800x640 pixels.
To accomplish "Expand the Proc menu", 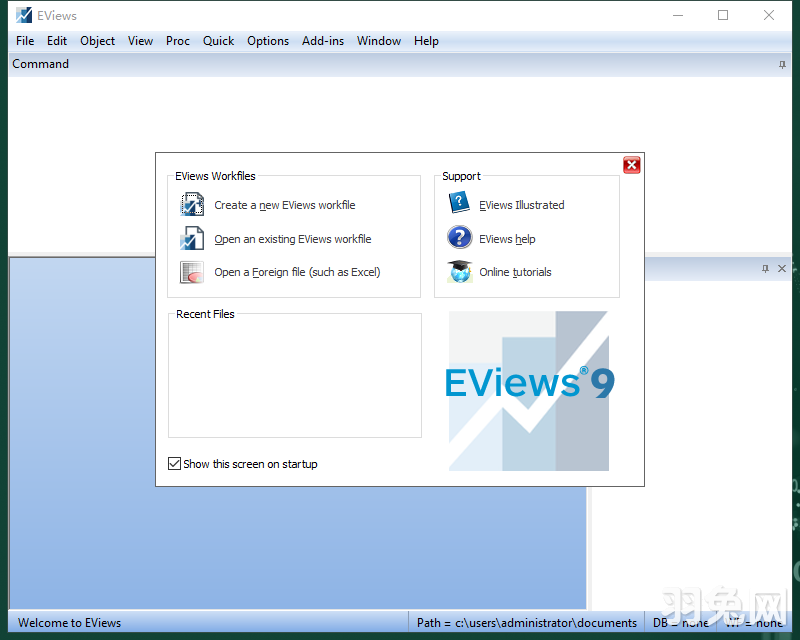I will (x=177, y=41).
